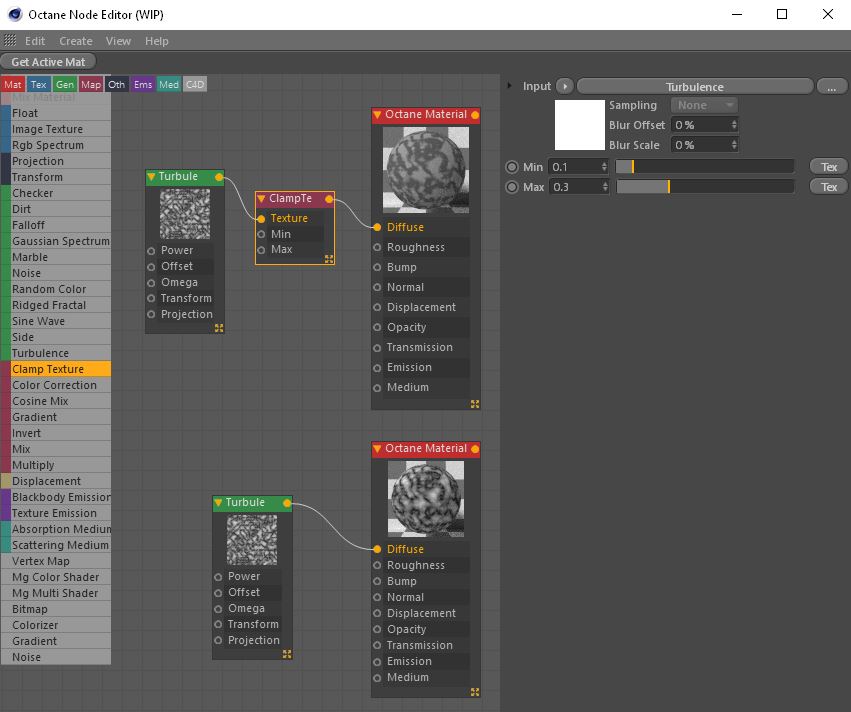The height and width of the screenshot is (712, 851).
Task: Click the ClampTe node's yellow output port
Action: click(x=329, y=199)
